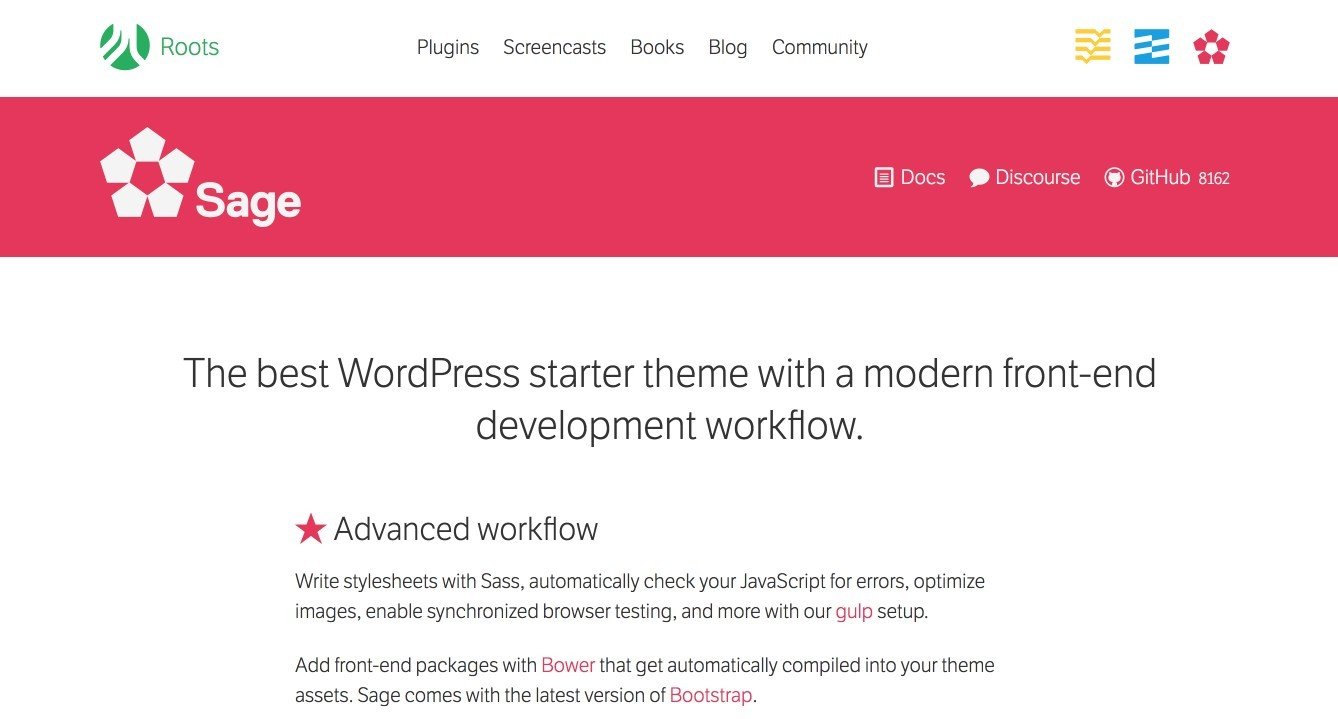
Task: Click the Advanced workflow heading
Action: pos(466,528)
